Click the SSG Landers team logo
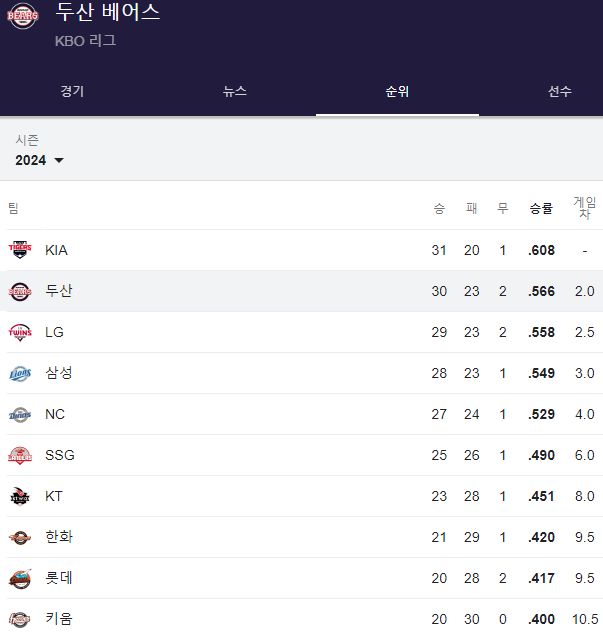Screen dimensions: 603x634 [x=20, y=455]
